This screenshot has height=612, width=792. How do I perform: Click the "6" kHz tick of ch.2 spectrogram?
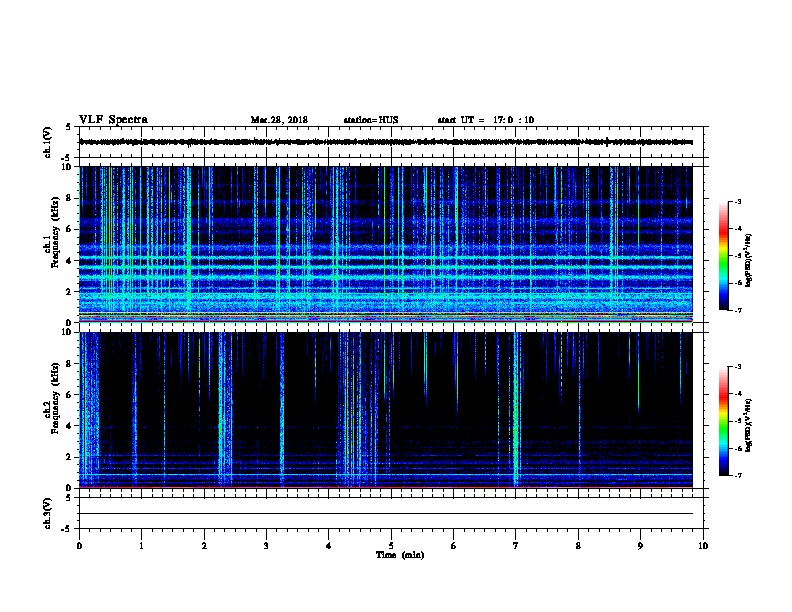(x=70, y=394)
